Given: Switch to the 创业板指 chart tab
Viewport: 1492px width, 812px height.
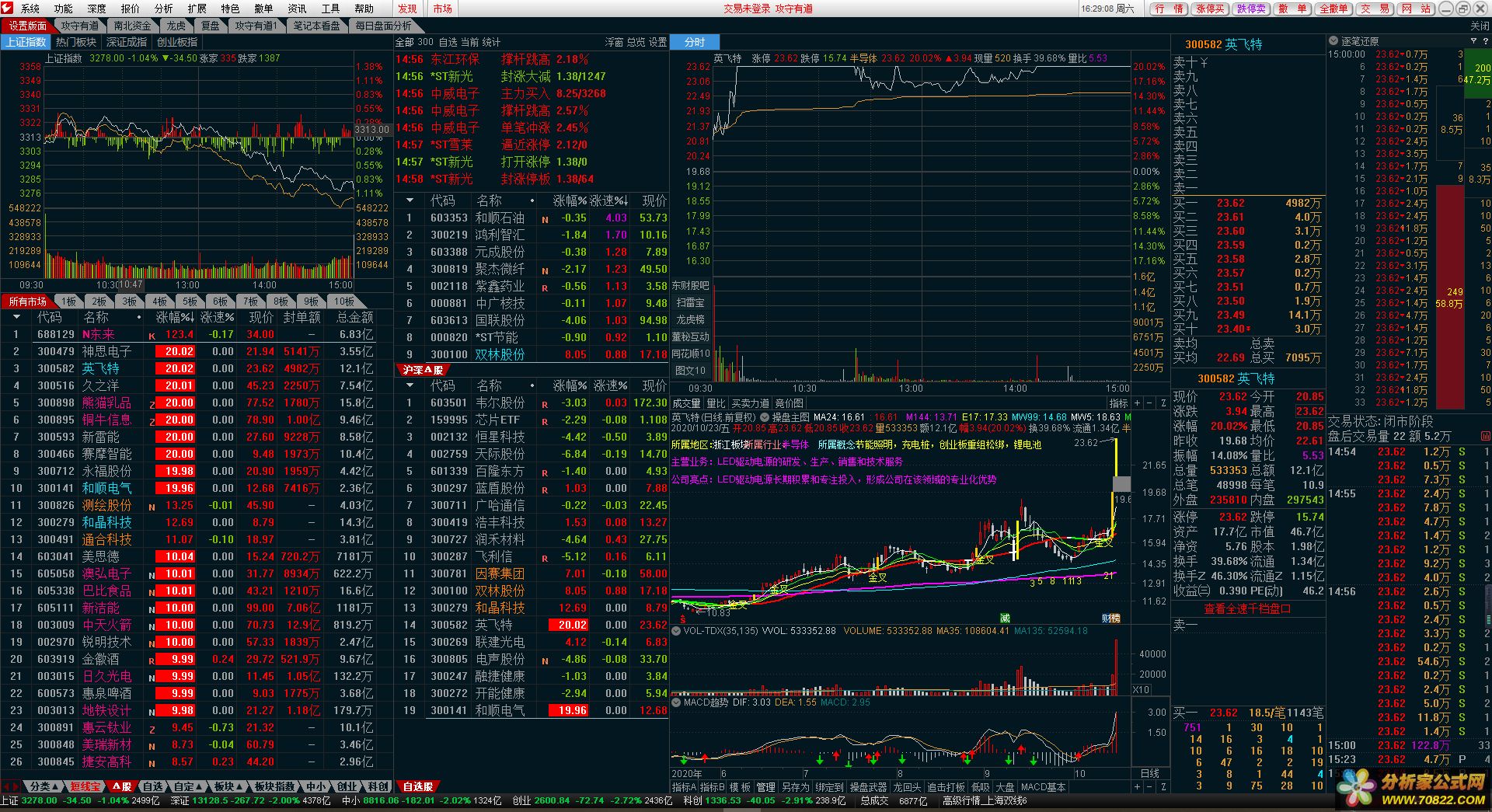Looking at the screenshot, I should tap(177, 42).
